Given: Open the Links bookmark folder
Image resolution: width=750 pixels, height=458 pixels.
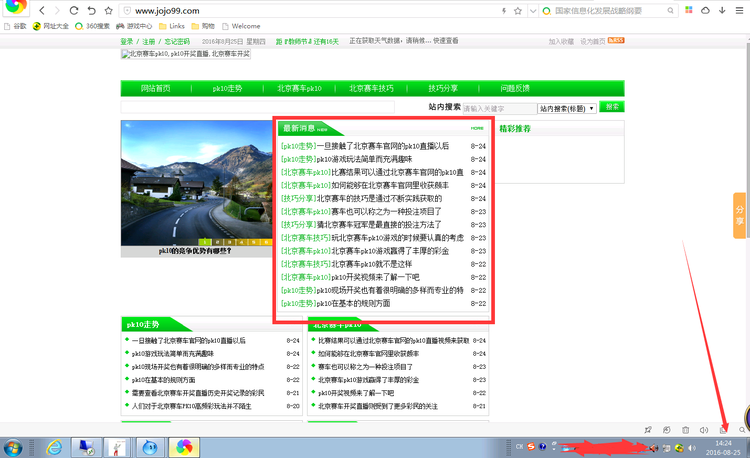Looking at the screenshot, I should pyautogui.click(x=172, y=26).
